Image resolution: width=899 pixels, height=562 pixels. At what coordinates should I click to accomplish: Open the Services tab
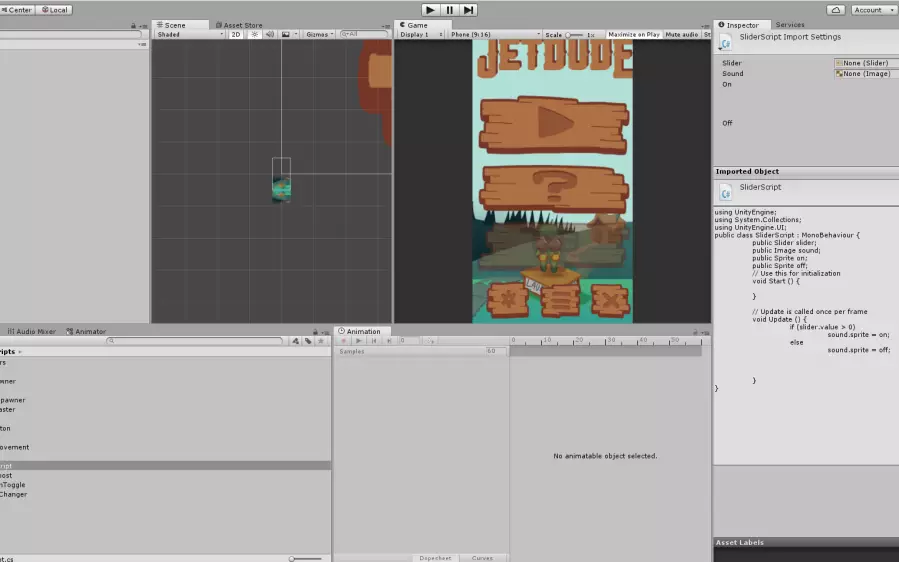coord(789,25)
